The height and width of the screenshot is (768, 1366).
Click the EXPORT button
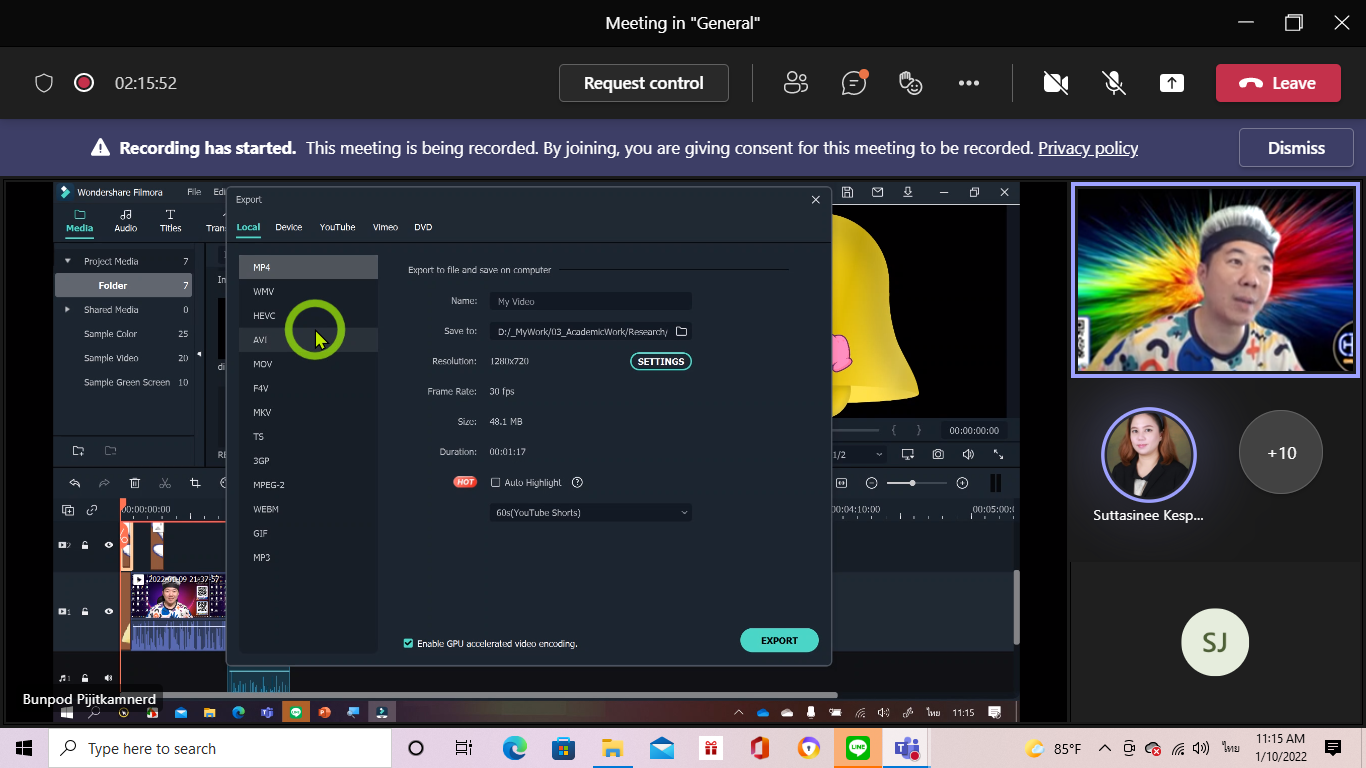point(779,640)
